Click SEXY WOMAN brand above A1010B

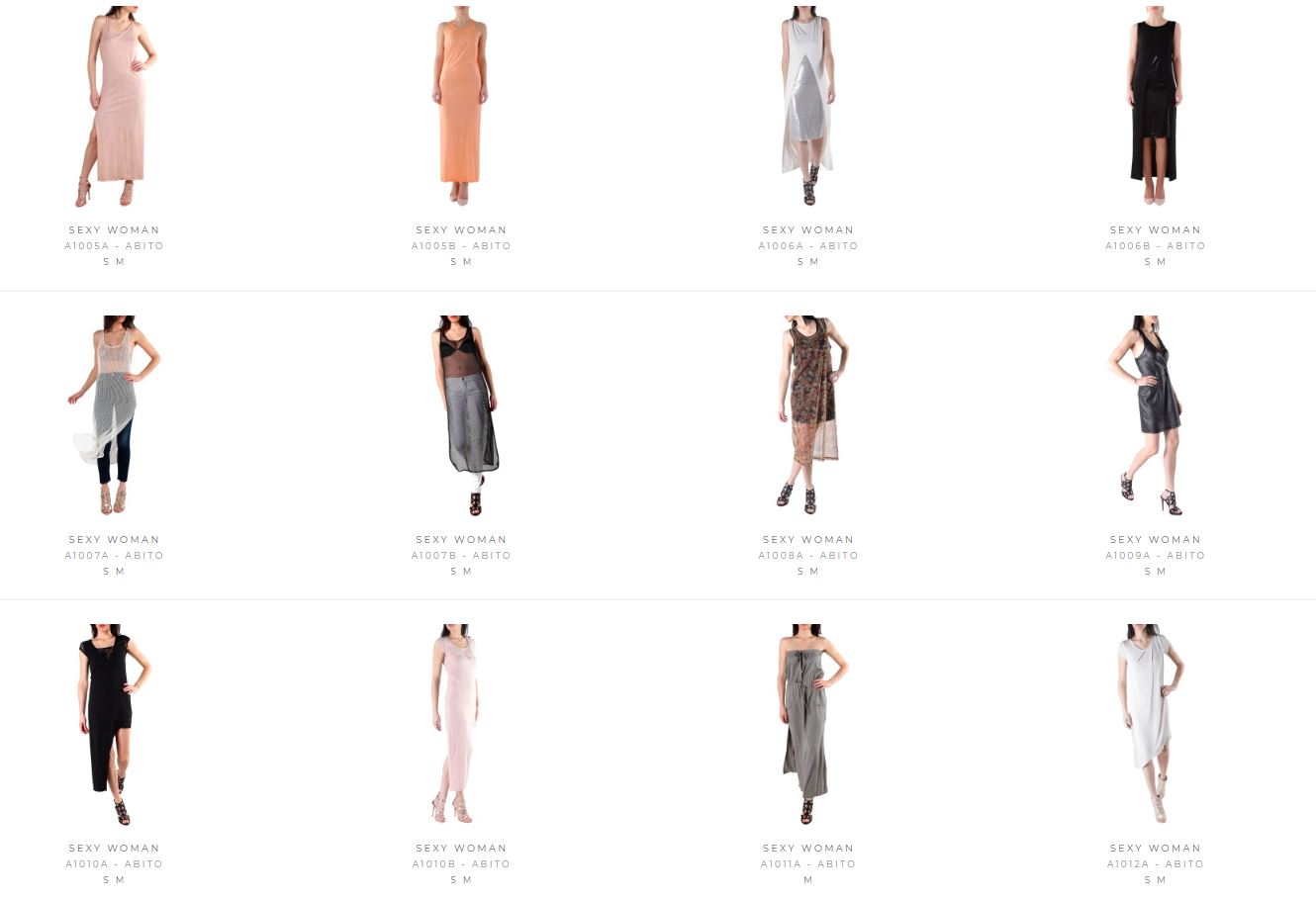click(461, 849)
